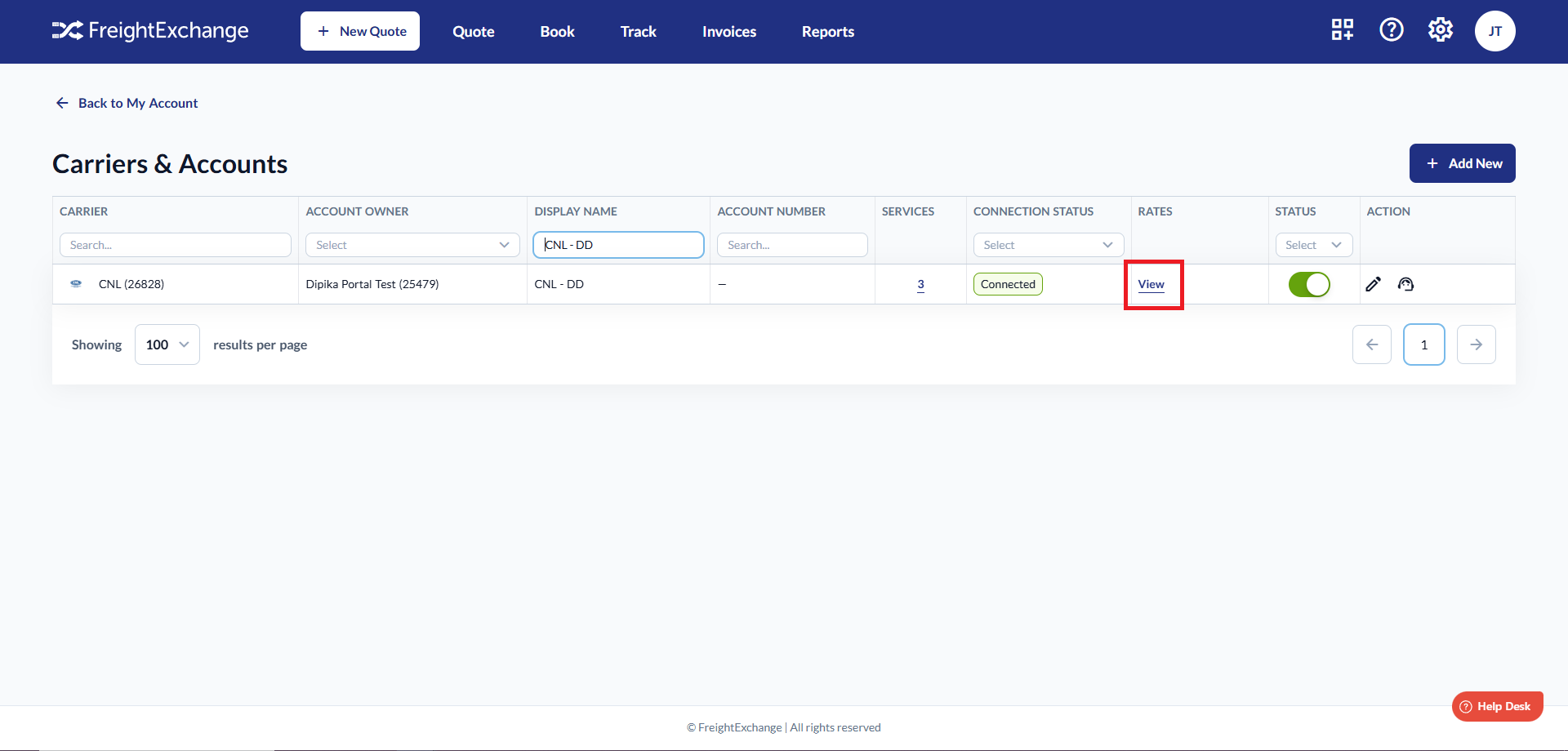The width and height of the screenshot is (1568, 751).
Task: Focus the Display Name filter field
Action: click(618, 245)
